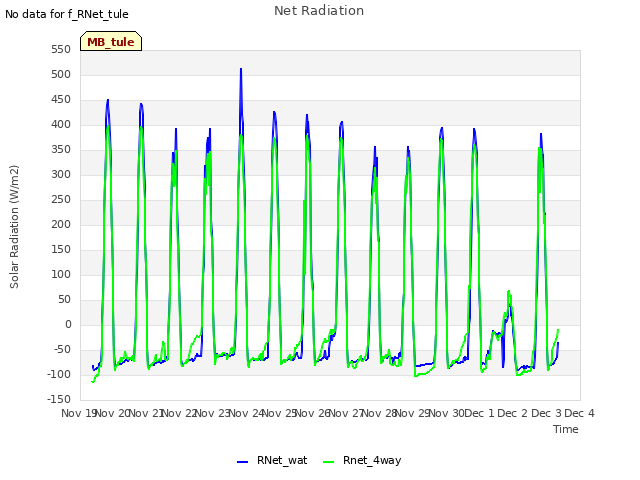Viewport: 640px width, 480px height.
Task: Click the -50 y-axis tick label
Action: (x=62, y=349)
